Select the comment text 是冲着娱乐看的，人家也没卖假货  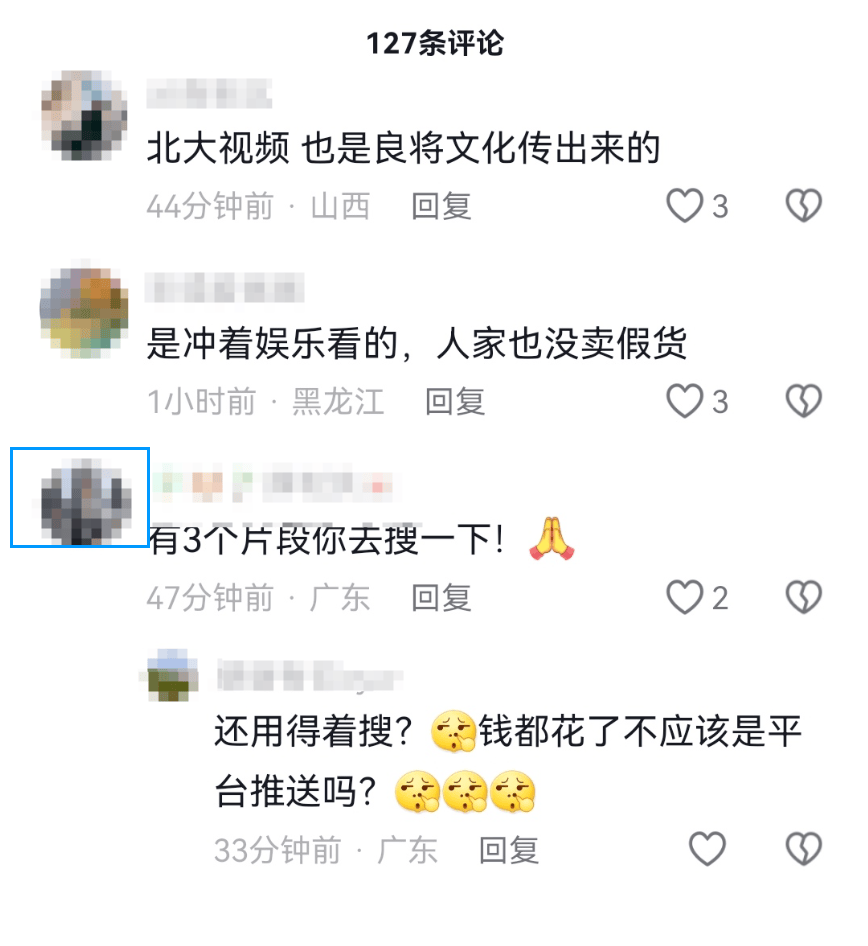coord(417,344)
